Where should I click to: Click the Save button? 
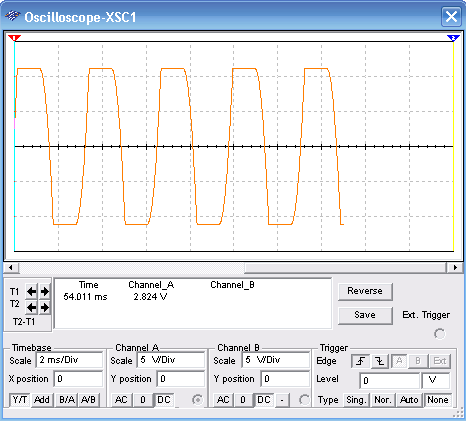365,315
